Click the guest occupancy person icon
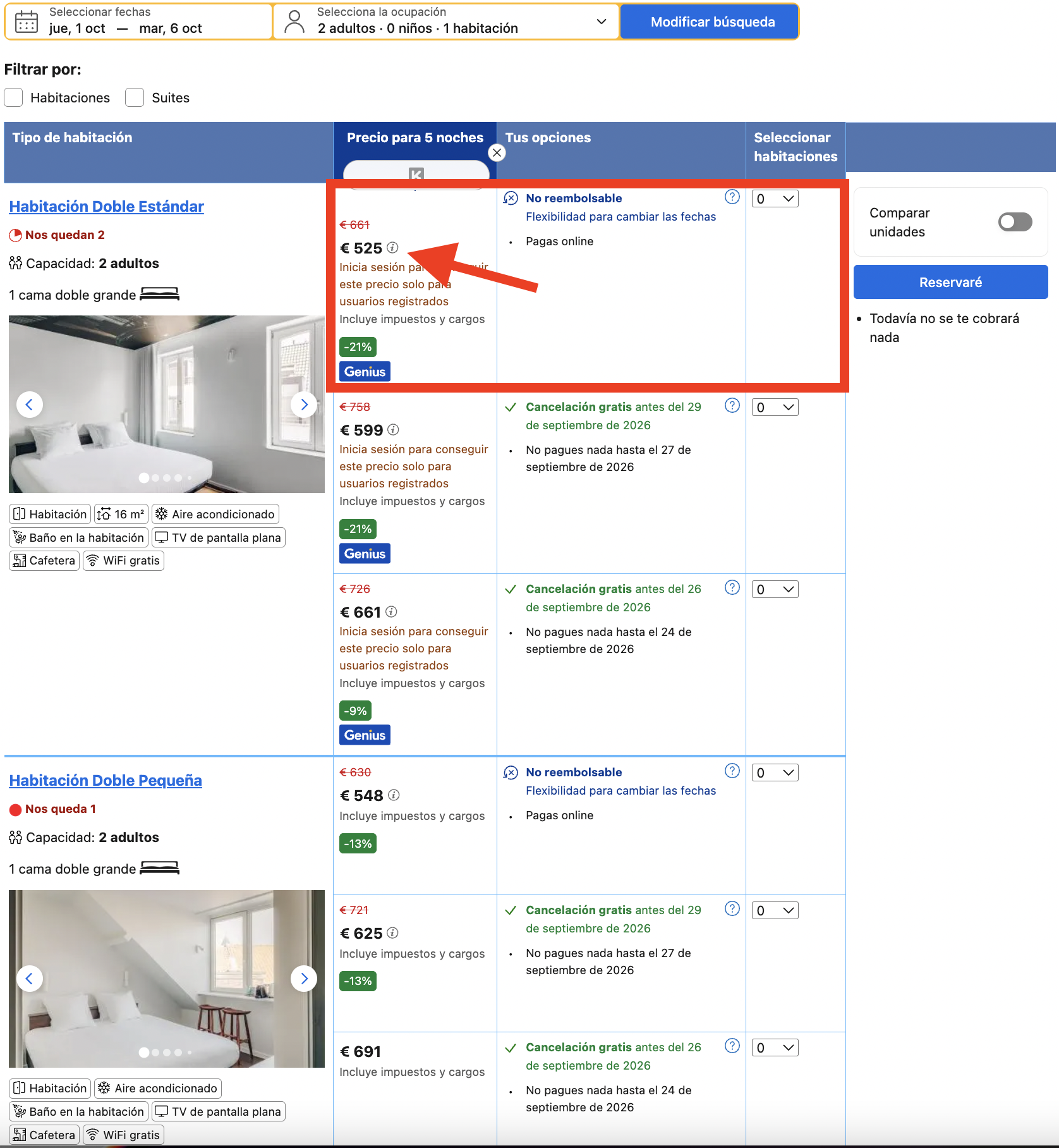Screen dimensions: 1059x1148 tap(294, 21)
